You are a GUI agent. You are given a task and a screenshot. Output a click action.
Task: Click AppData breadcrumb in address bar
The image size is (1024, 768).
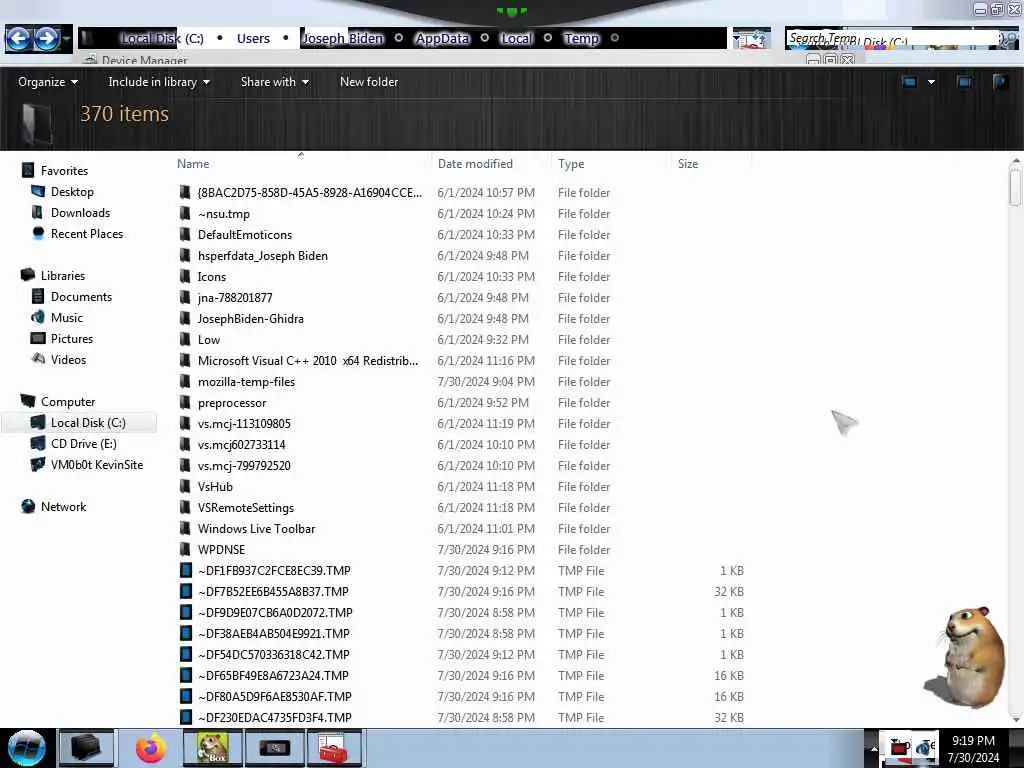442,39
